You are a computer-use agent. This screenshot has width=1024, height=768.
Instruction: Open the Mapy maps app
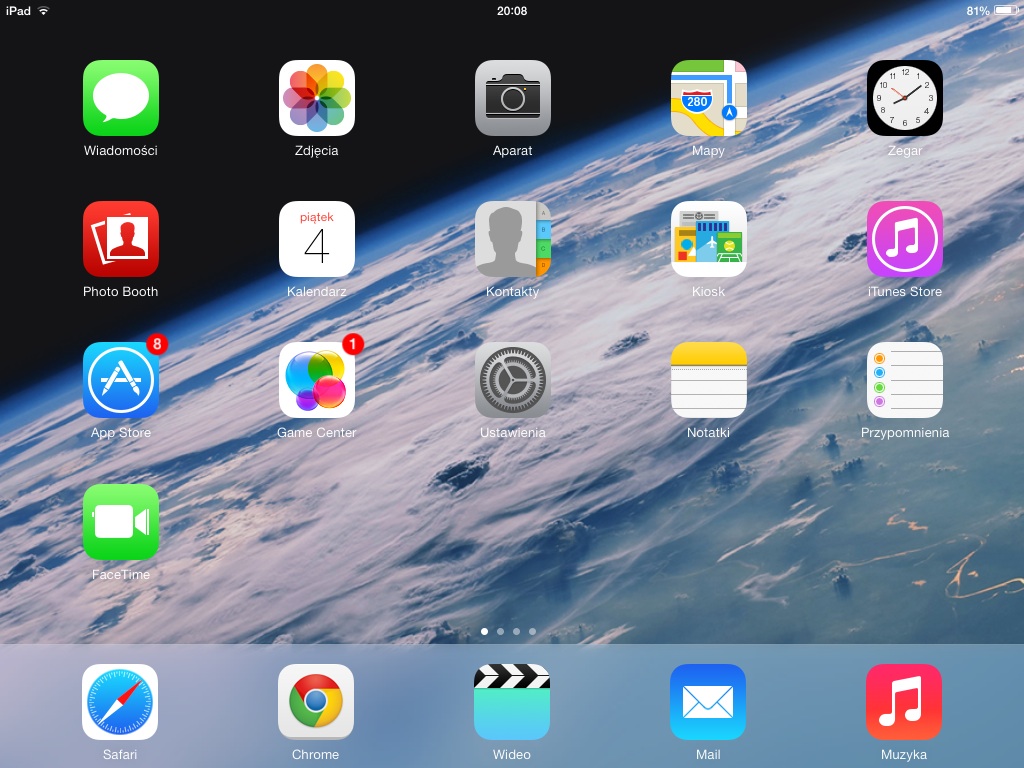tap(709, 98)
